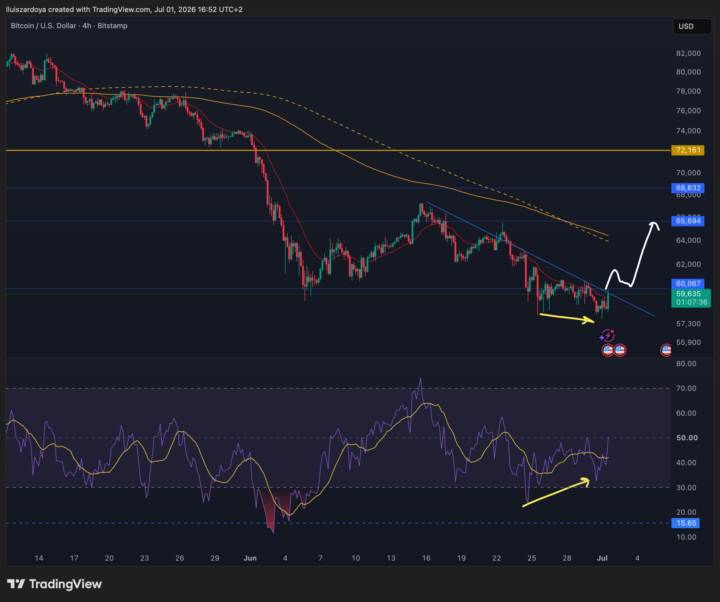The image size is (720, 602).
Task: Click the purple lightning event icon
Action: pyautogui.click(x=608, y=336)
